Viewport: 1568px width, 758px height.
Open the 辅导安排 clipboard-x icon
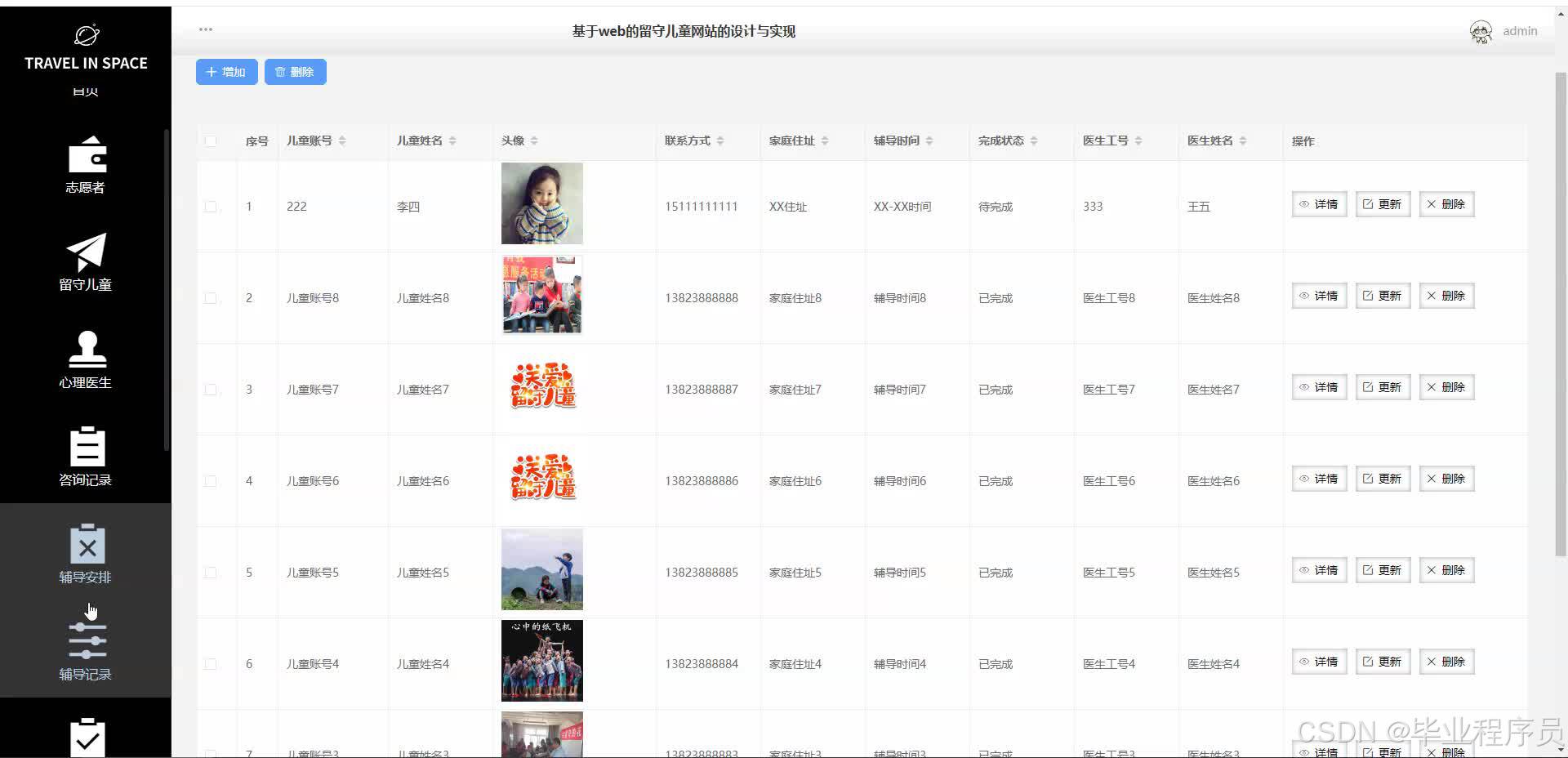coord(87,544)
